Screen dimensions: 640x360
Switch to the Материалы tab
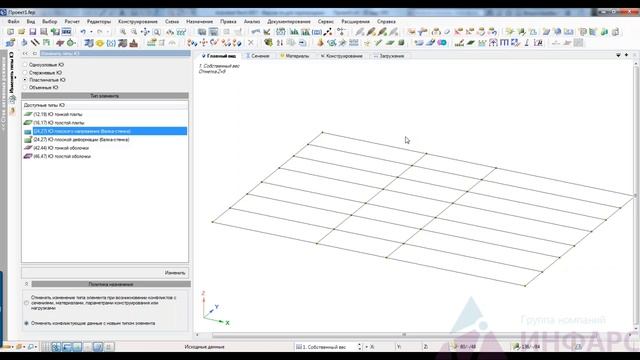294,56
